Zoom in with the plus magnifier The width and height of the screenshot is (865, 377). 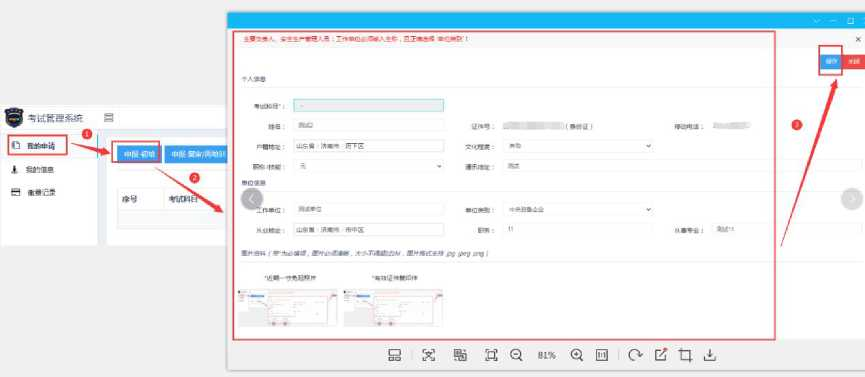pyautogui.click(x=576, y=355)
